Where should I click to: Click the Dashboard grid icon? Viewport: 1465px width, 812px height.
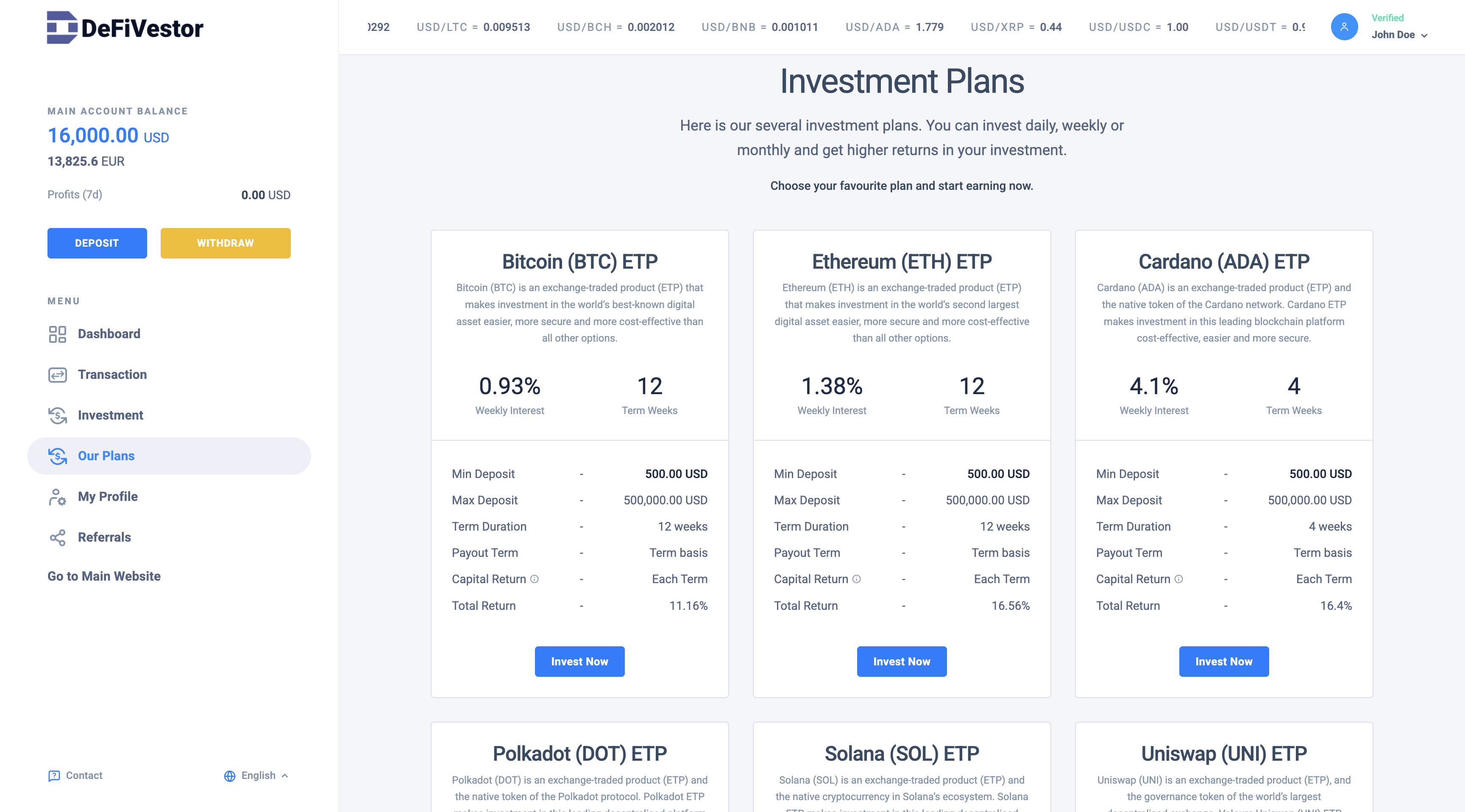(x=58, y=334)
